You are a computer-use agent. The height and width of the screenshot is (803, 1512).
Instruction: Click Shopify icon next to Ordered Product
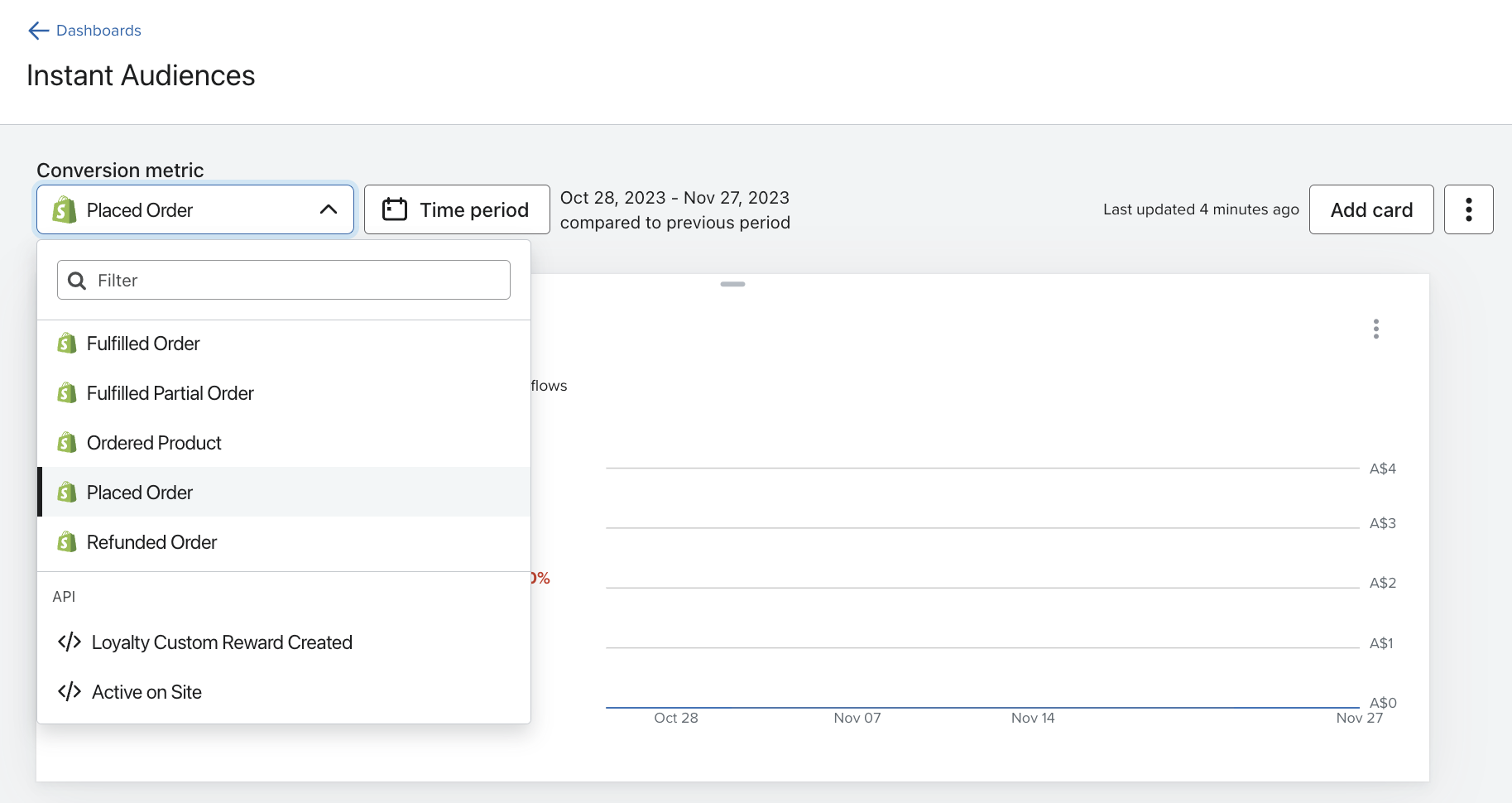(67, 442)
